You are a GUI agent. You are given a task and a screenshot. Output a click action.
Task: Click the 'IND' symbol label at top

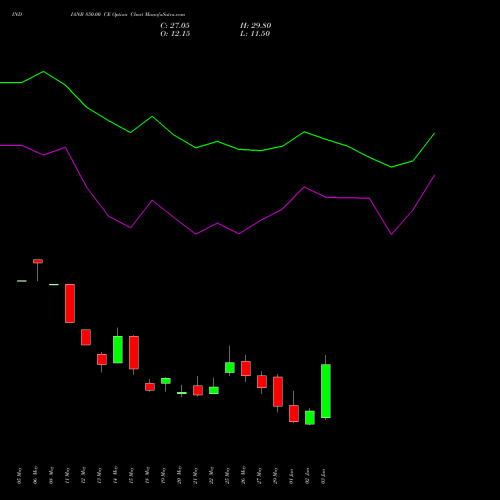(17, 15)
